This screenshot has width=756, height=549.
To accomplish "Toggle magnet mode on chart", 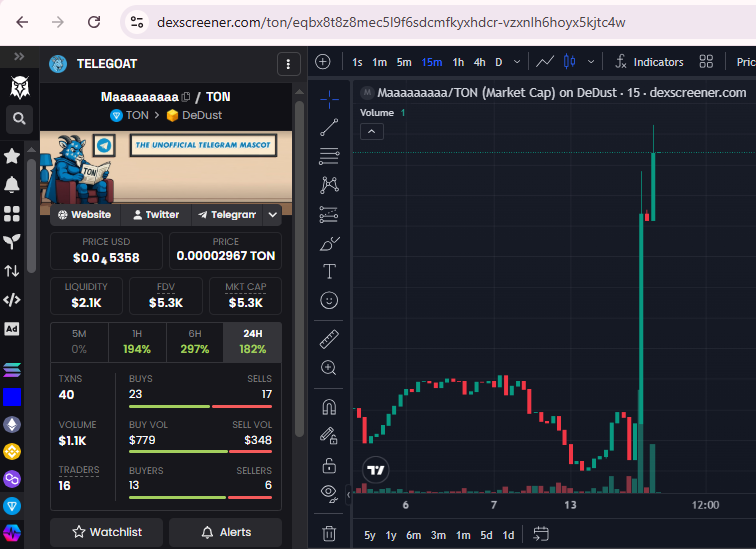I will click(x=329, y=407).
